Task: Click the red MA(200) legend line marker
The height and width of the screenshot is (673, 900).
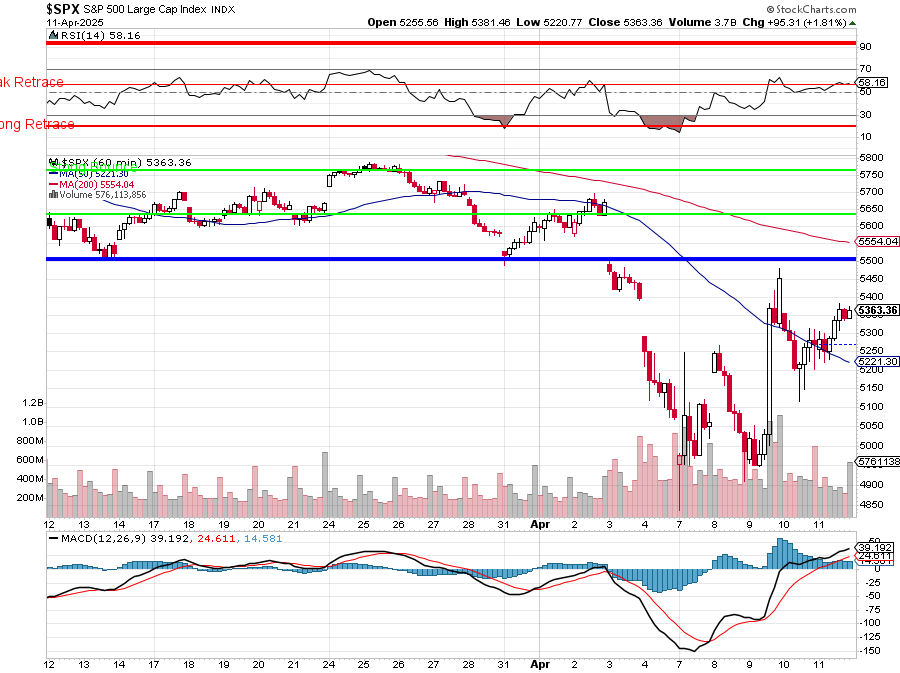Action: 50,184
